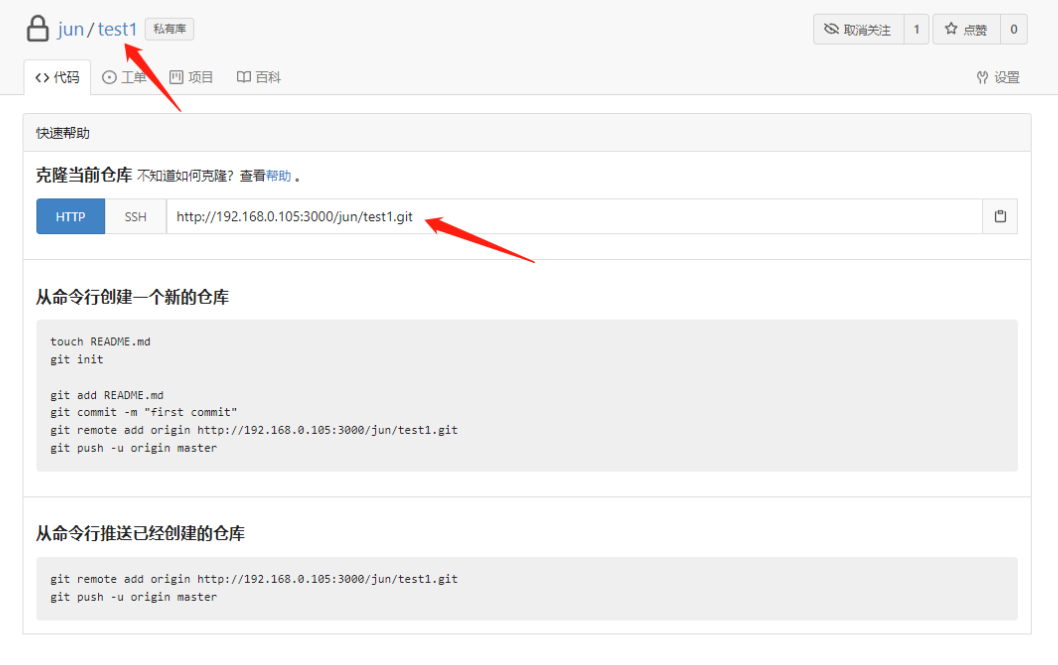Click the eye-slash icon on 取消关注
This screenshot has height=665, width=1058.
pyautogui.click(x=831, y=29)
